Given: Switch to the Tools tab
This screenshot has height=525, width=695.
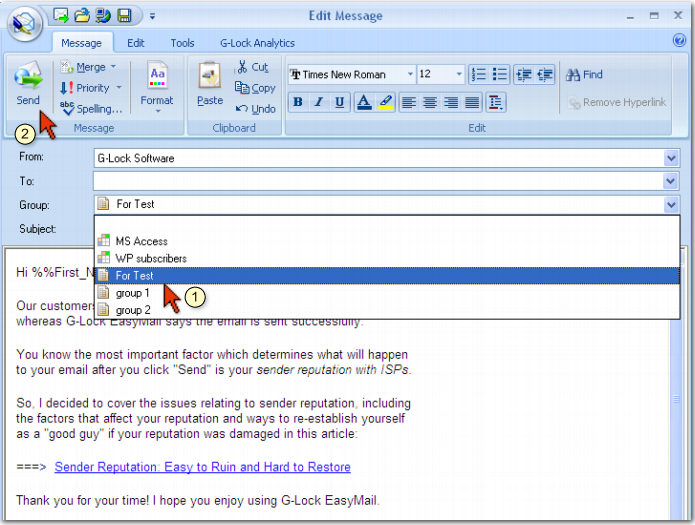Looking at the screenshot, I should 183,43.
